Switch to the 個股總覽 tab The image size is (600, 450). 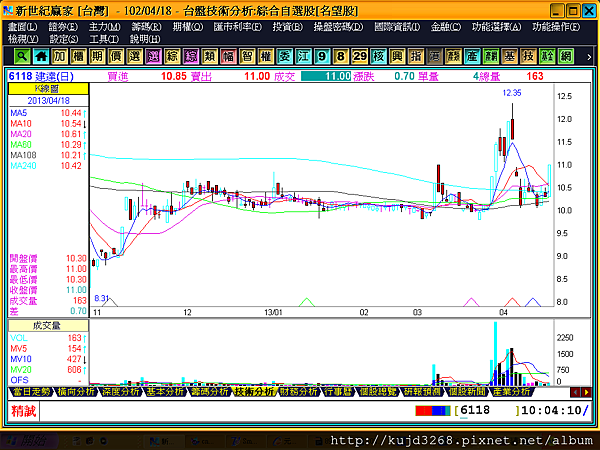point(378,391)
